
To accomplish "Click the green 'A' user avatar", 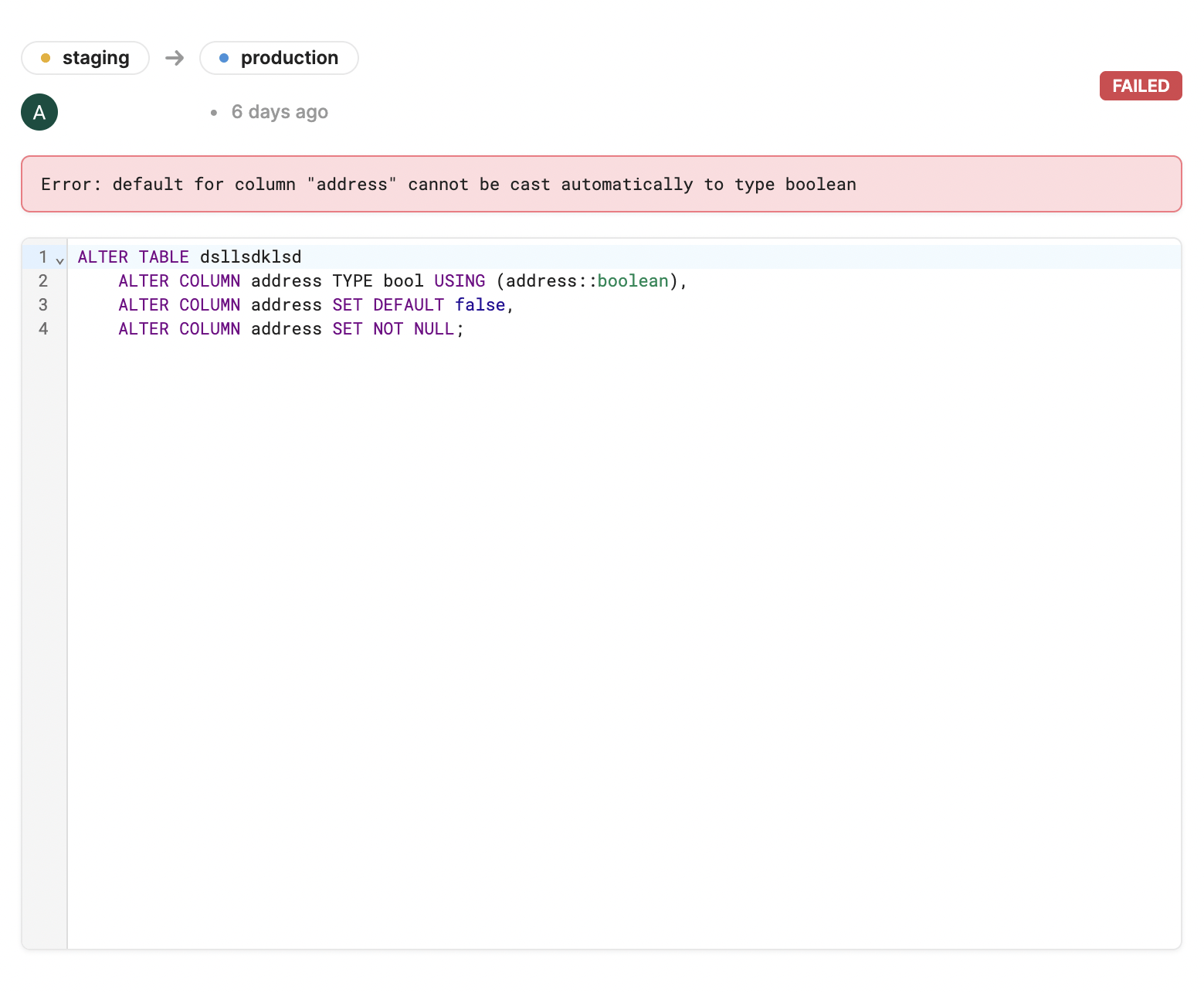I will (39, 112).
